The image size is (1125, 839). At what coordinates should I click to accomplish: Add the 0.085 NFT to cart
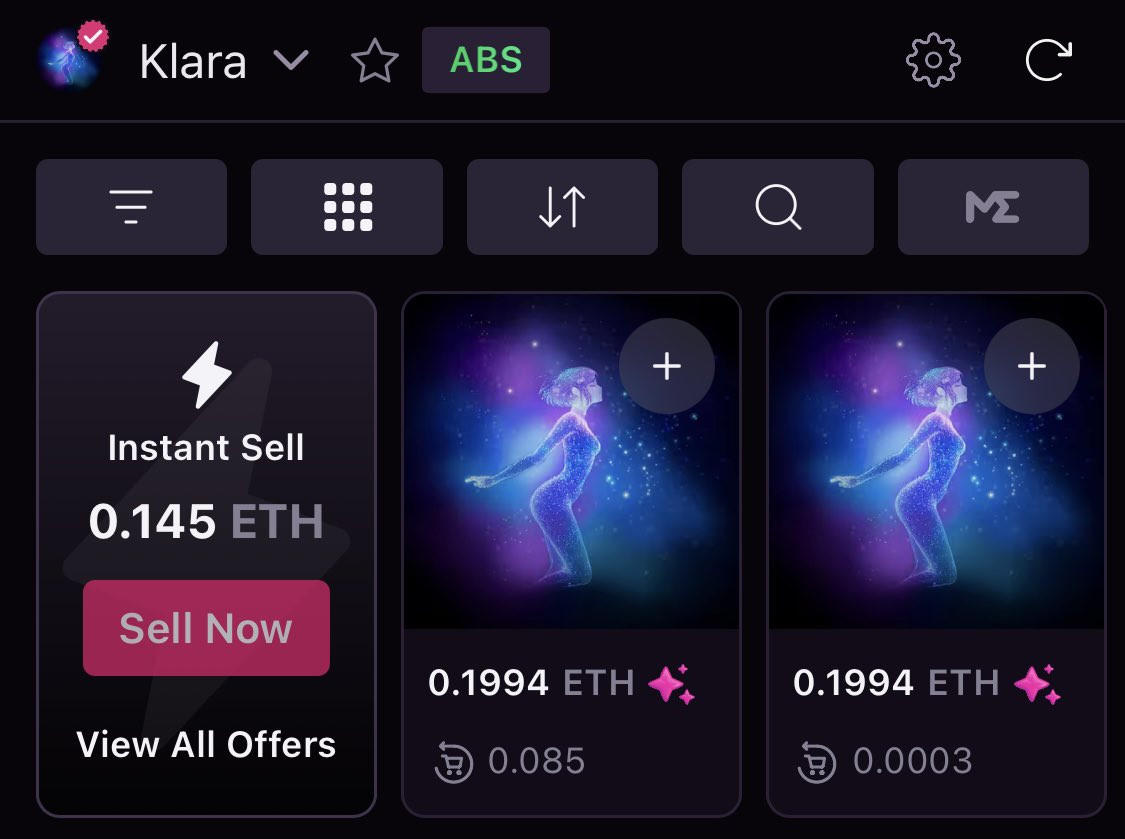(x=667, y=366)
